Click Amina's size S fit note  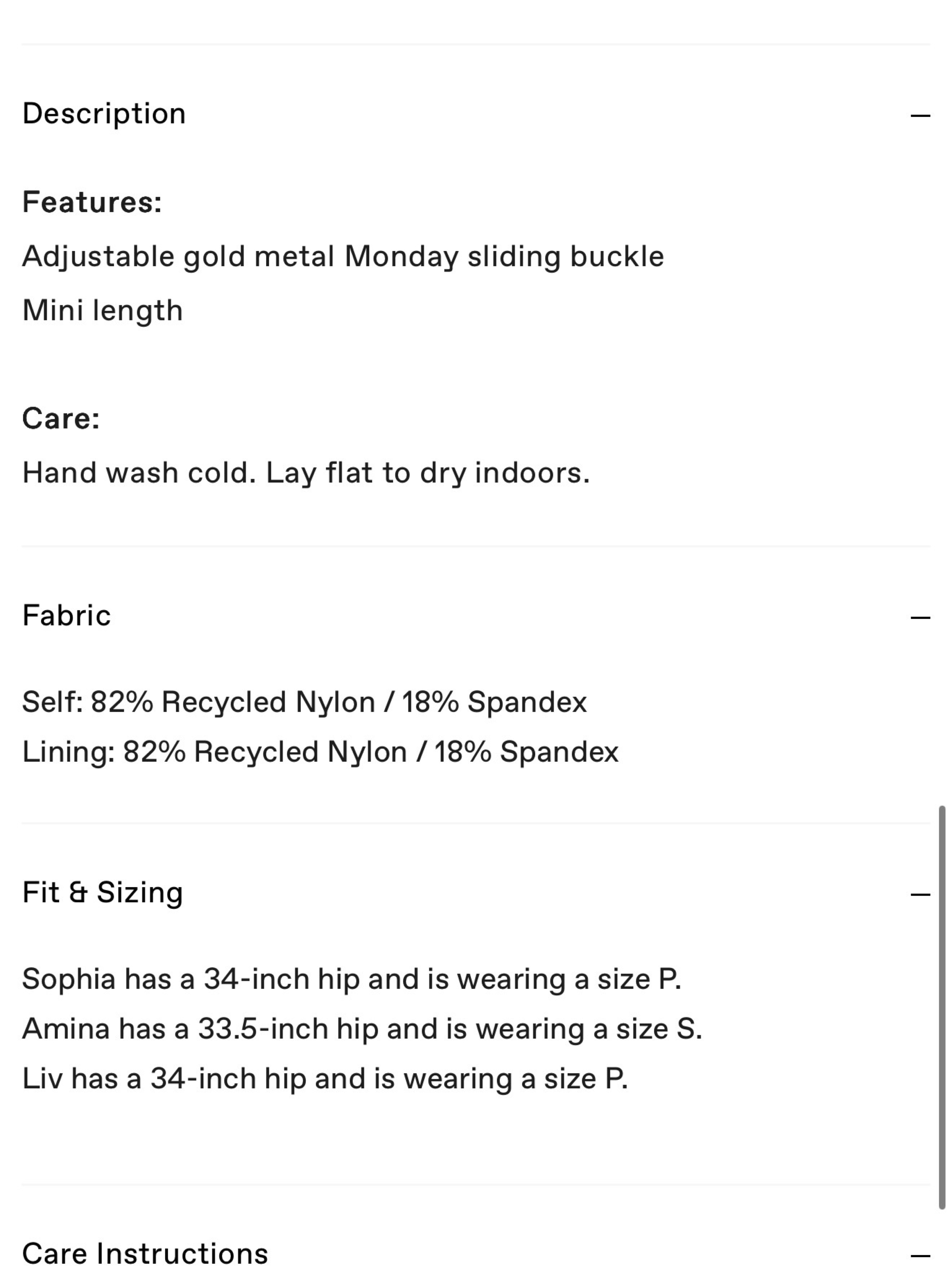click(362, 1029)
